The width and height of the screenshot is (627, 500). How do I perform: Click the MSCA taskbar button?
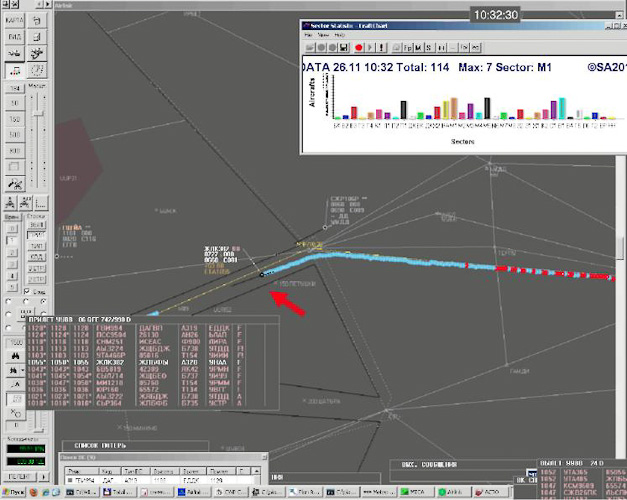pos(415,492)
